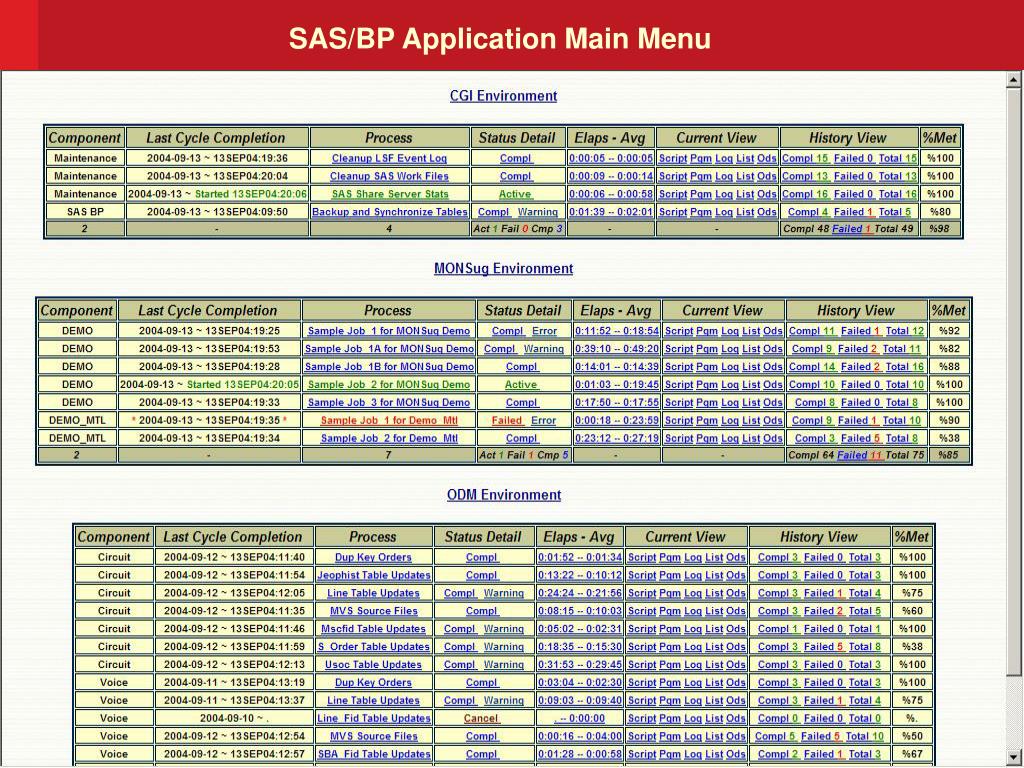Viewport: 1024px width, 768px height.
Task: Click the vertical scrollbar thumb
Action: [1013, 382]
